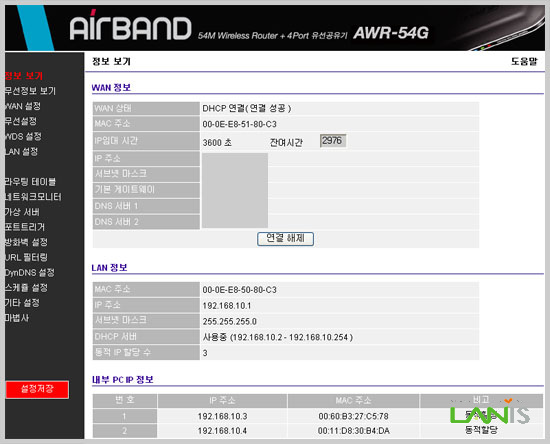Click 동적할당 note in row 2
The height and width of the screenshot is (444, 550).
click(x=481, y=430)
